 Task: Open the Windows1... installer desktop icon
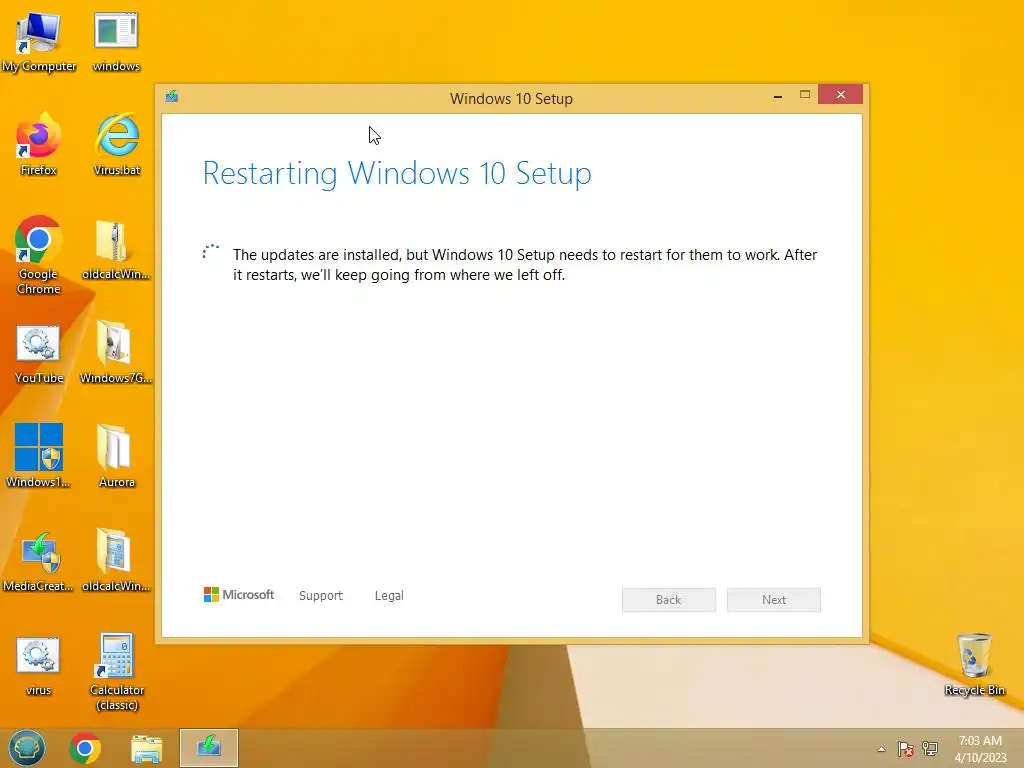[39, 456]
